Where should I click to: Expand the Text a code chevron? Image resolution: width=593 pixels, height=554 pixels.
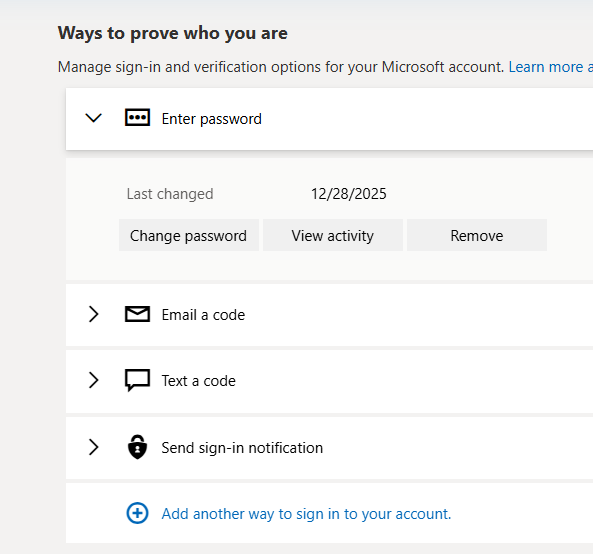pos(93,380)
